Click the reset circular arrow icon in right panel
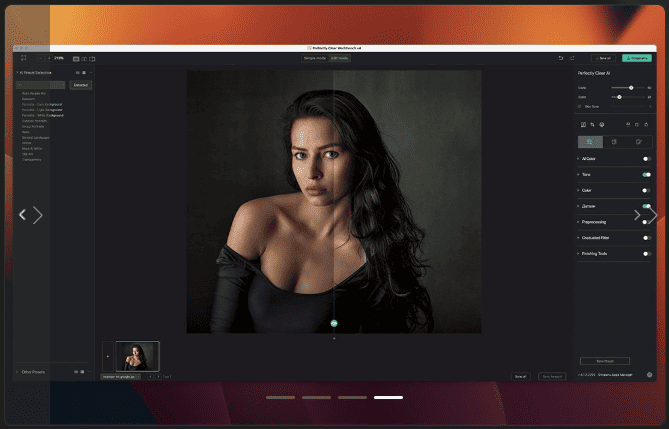The width and height of the screenshot is (669, 429). 646,125
